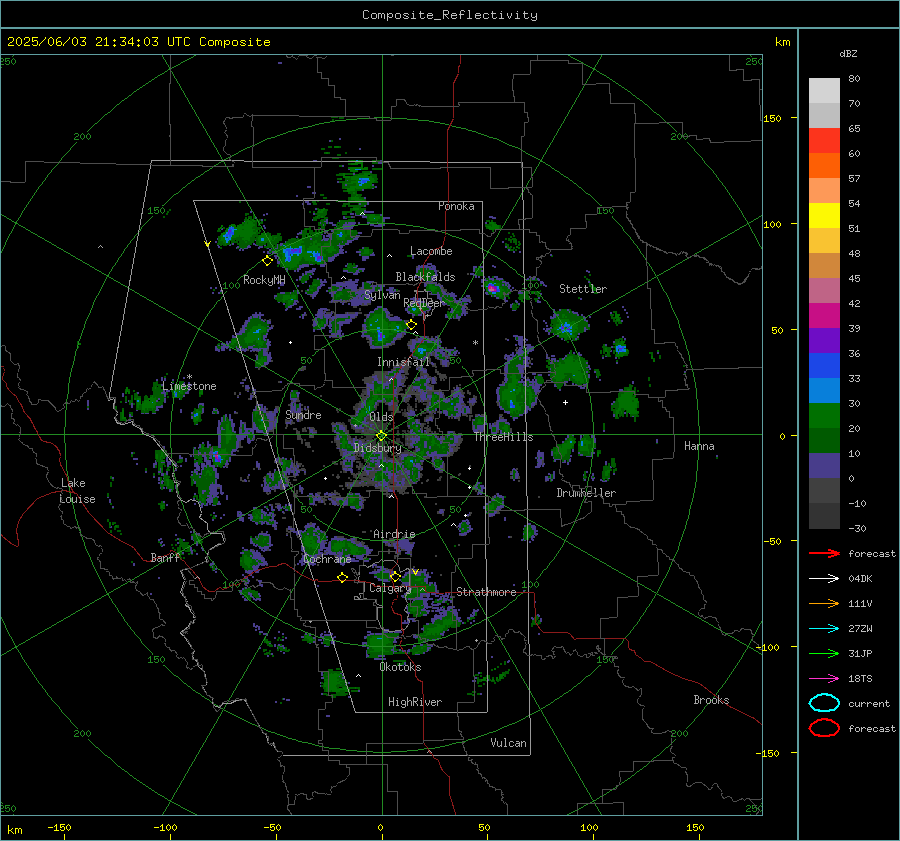Click the ThreeHills city label

click(x=503, y=437)
